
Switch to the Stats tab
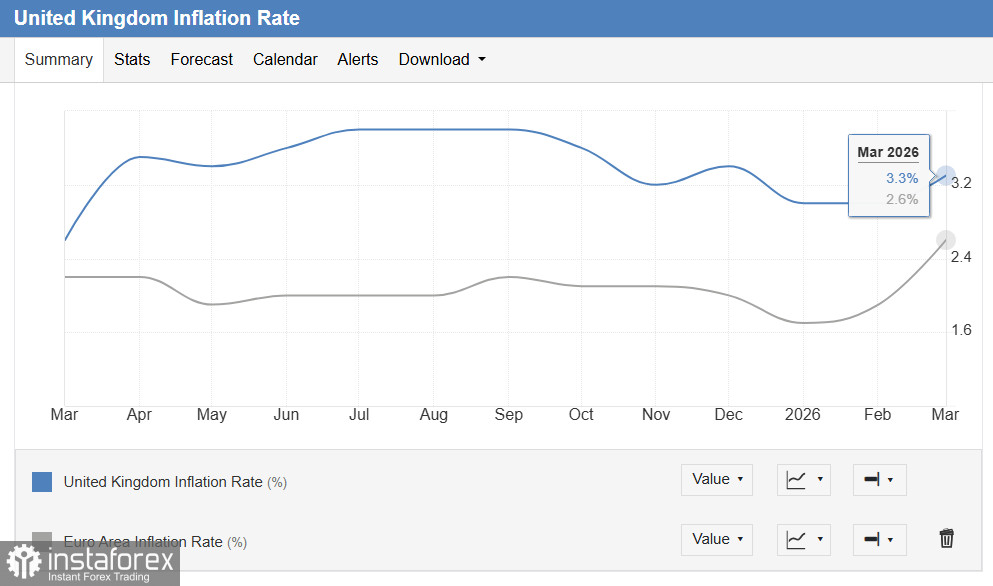pyautogui.click(x=132, y=60)
